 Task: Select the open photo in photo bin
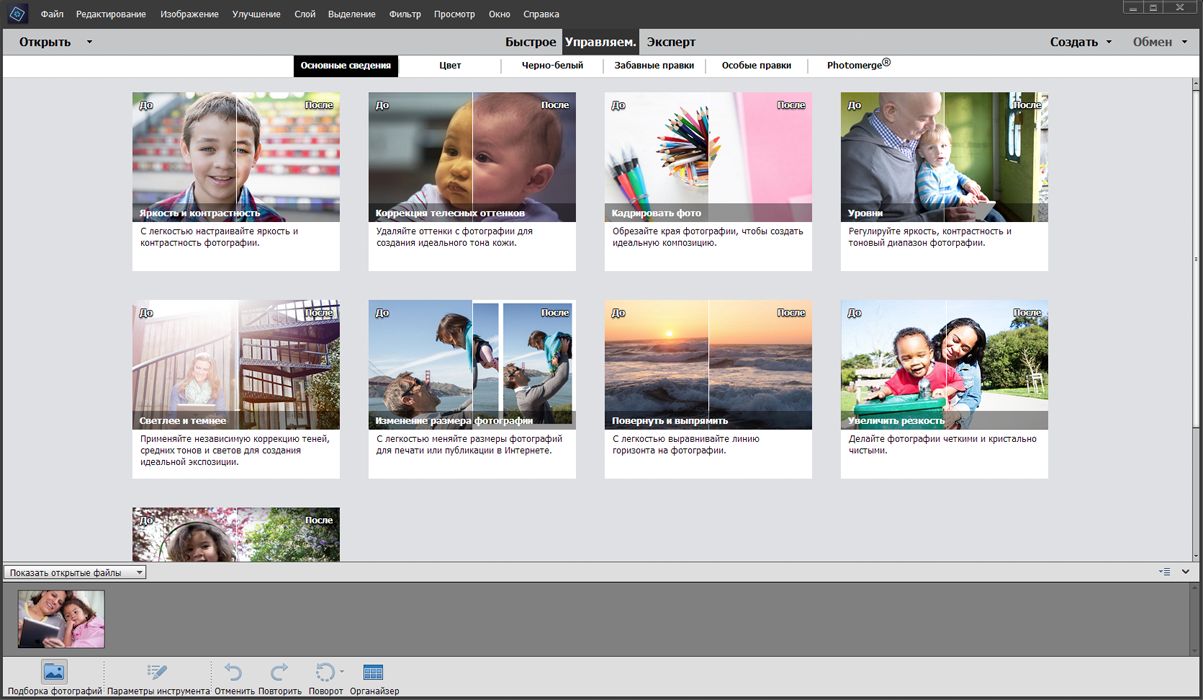click(61, 619)
